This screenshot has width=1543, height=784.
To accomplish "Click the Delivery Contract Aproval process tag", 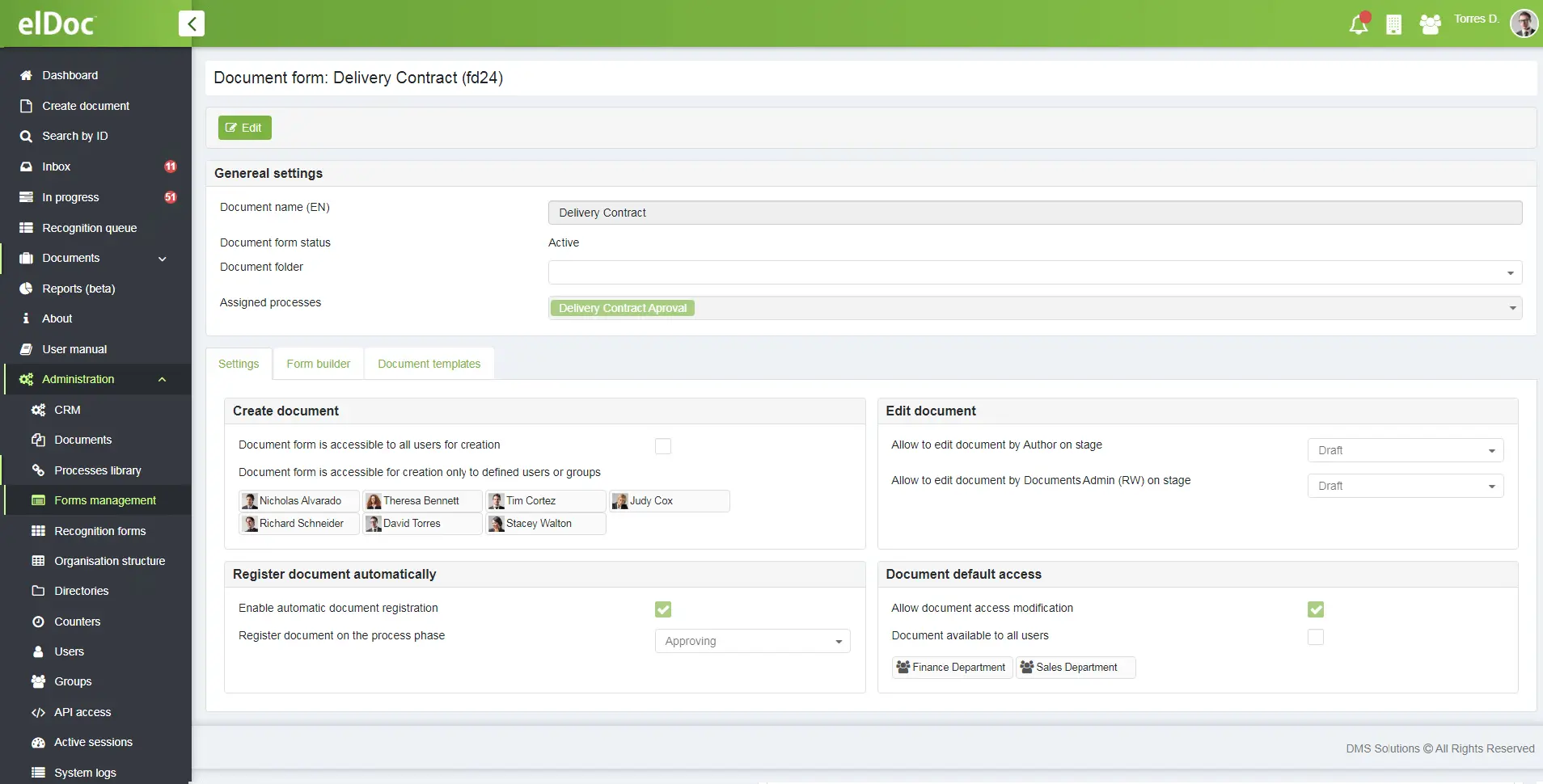I will (x=623, y=308).
